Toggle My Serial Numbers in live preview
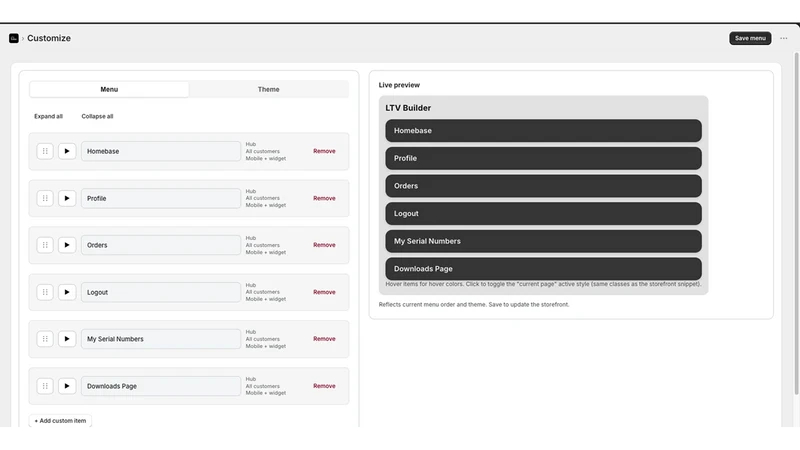800x450 pixels. (x=543, y=241)
